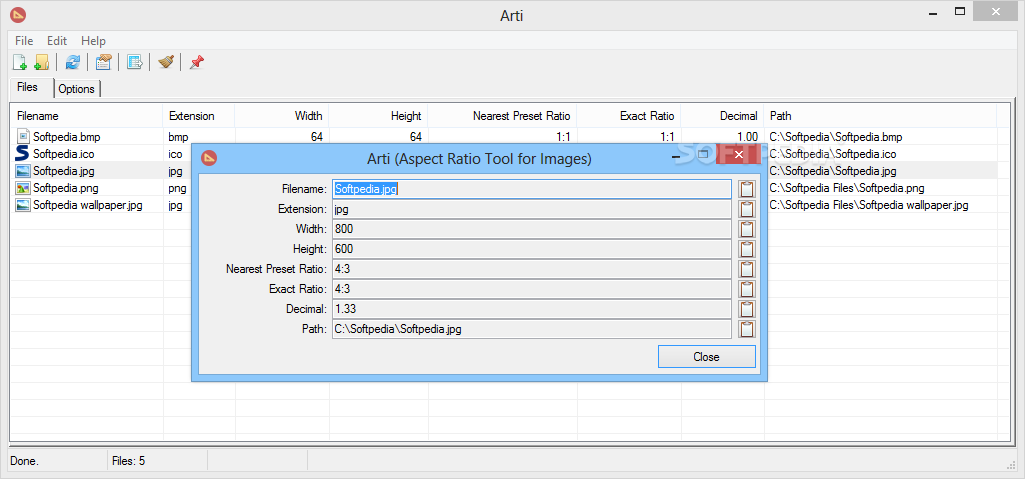The height and width of the screenshot is (479, 1025).
Task: Copy the Decimal value with its clipboard icon
Action: click(747, 309)
